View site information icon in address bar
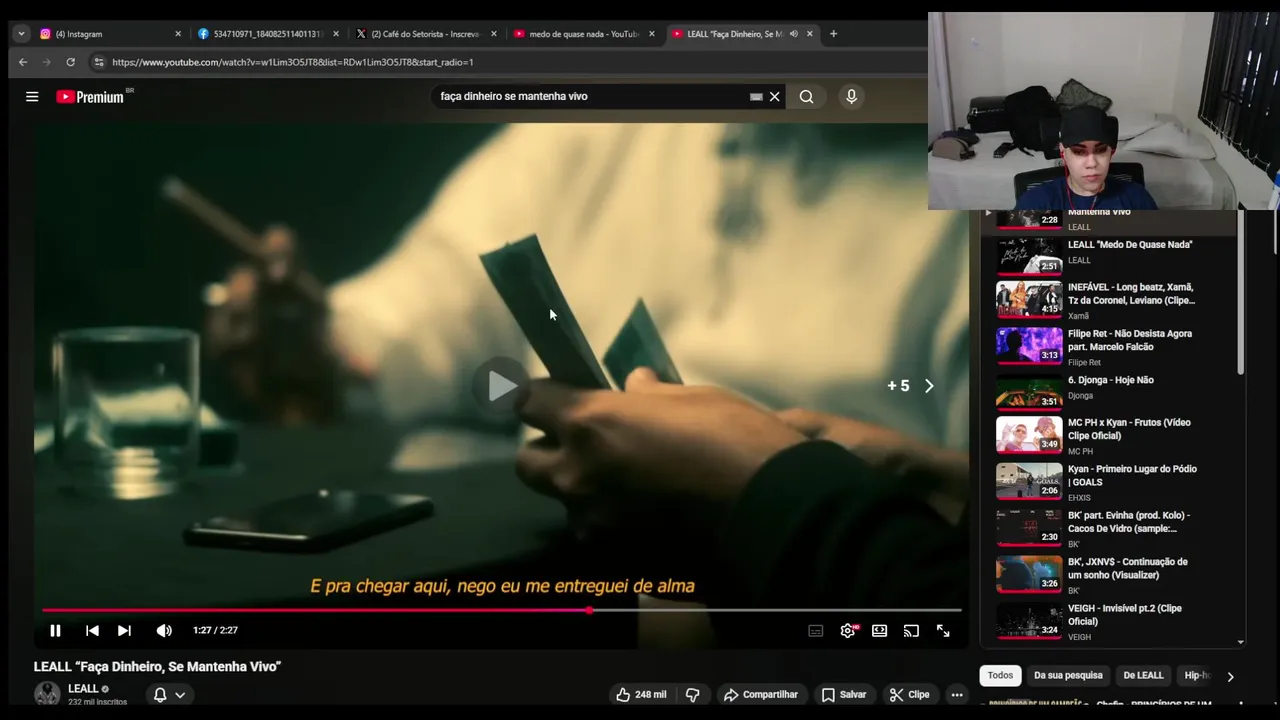Viewport: 1280px width, 720px height. (98, 62)
